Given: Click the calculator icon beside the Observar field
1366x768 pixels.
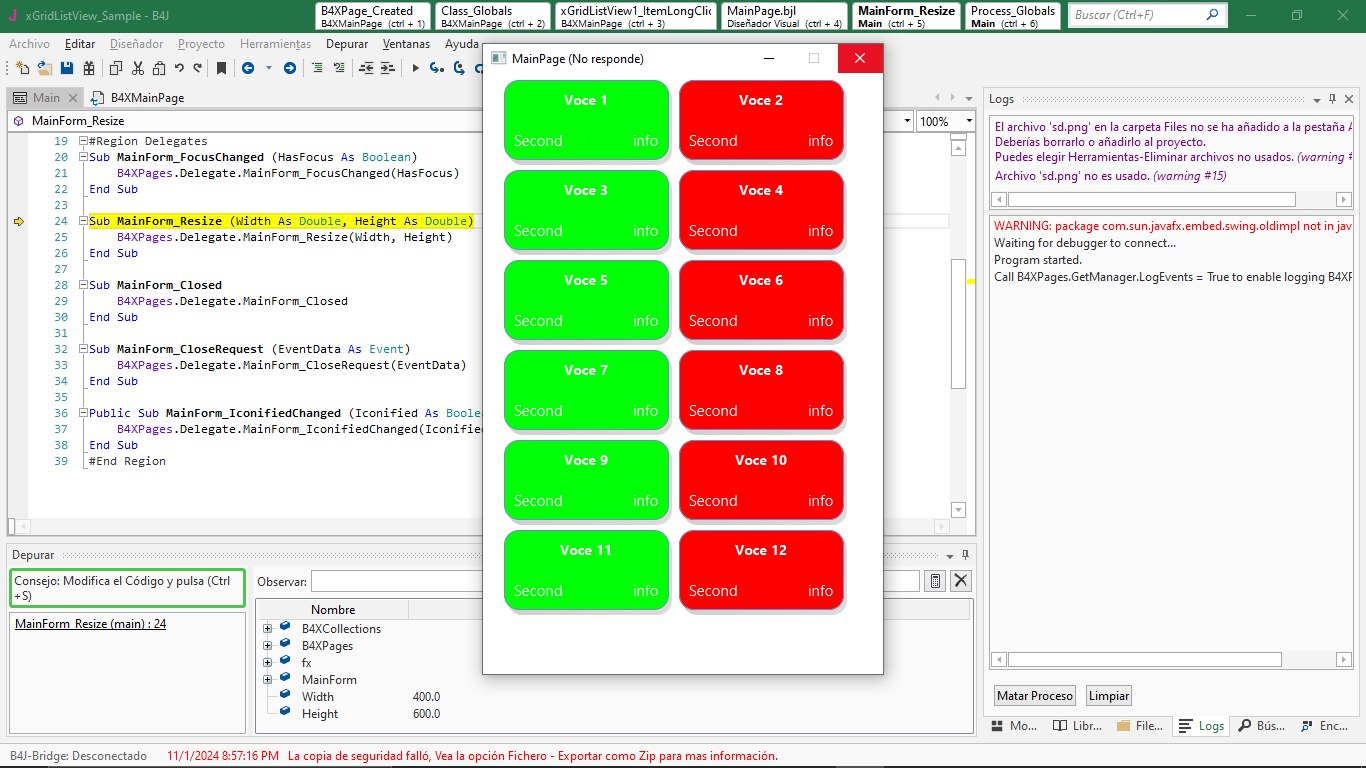Looking at the screenshot, I should [934, 581].
